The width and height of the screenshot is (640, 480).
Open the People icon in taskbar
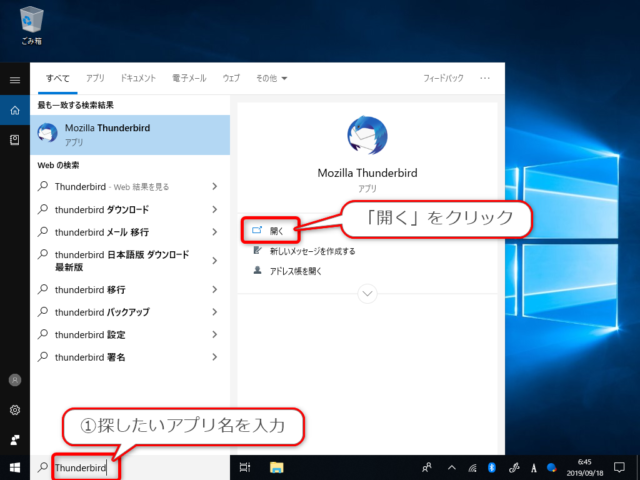[427, 467]
